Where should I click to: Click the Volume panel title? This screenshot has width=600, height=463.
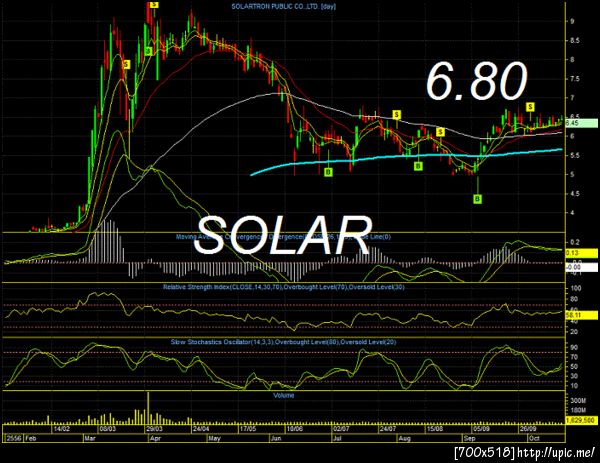(x=284, y=395)
